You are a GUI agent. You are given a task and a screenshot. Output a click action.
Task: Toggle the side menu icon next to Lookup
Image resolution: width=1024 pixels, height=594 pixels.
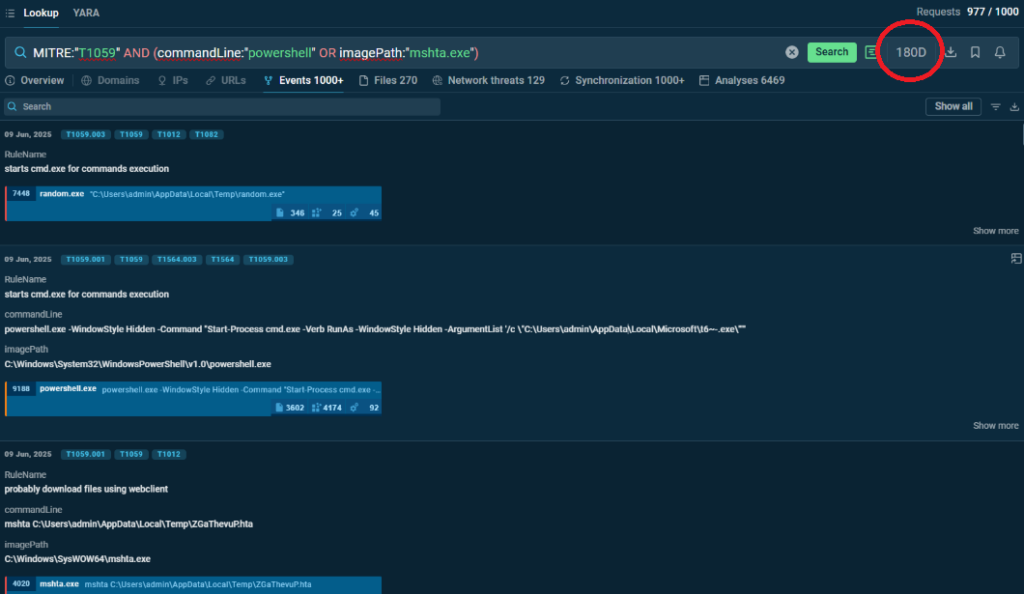click(x=10, y=13)
